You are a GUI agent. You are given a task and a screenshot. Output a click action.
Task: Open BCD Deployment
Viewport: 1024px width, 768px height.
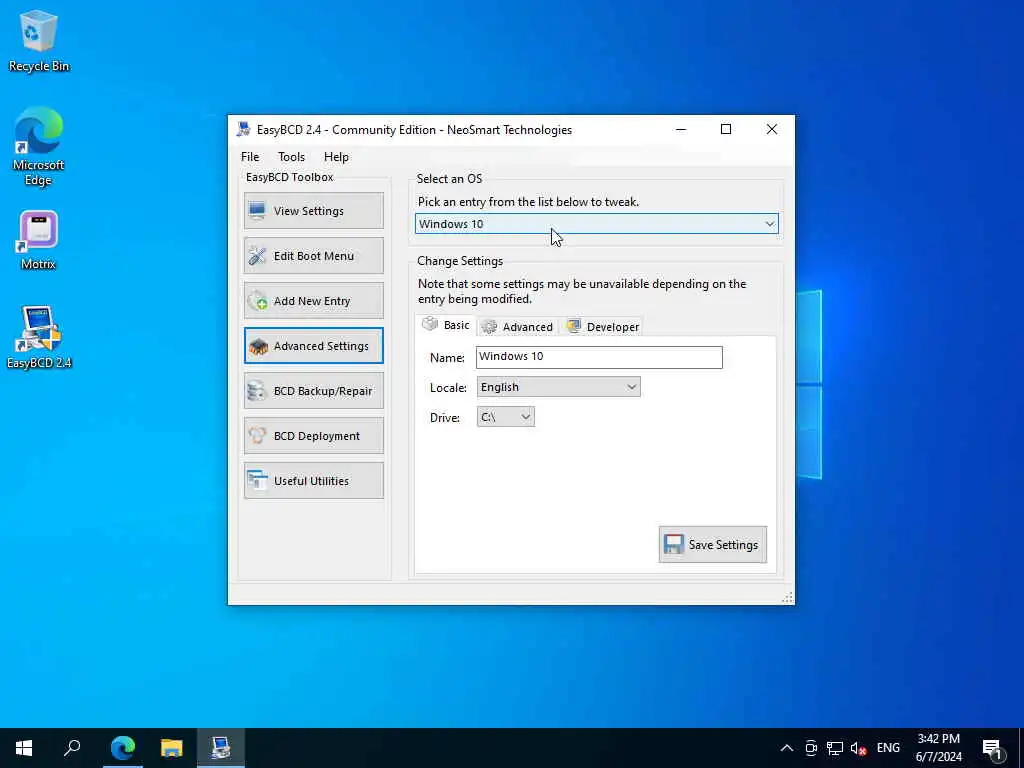click(313, 436)
